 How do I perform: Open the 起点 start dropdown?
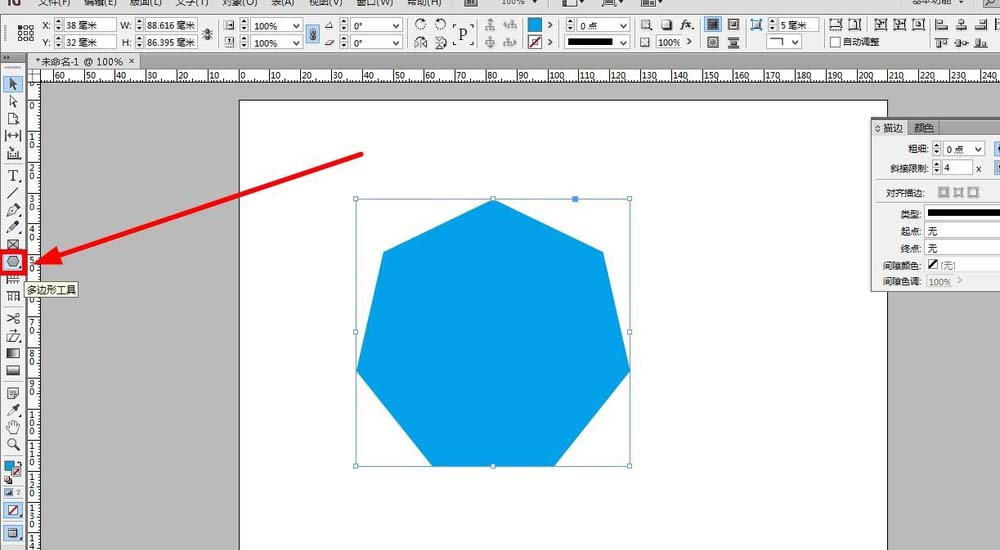(962, 231)
